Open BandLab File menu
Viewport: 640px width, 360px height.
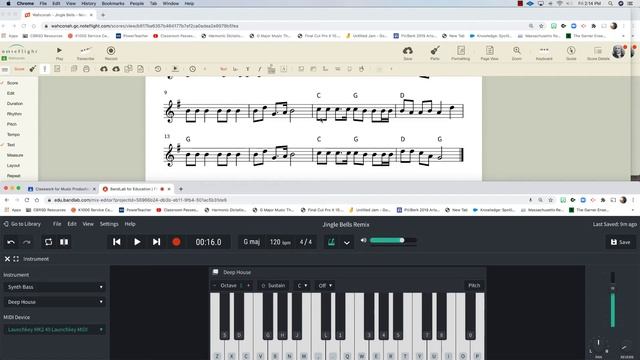coord(57,224)
